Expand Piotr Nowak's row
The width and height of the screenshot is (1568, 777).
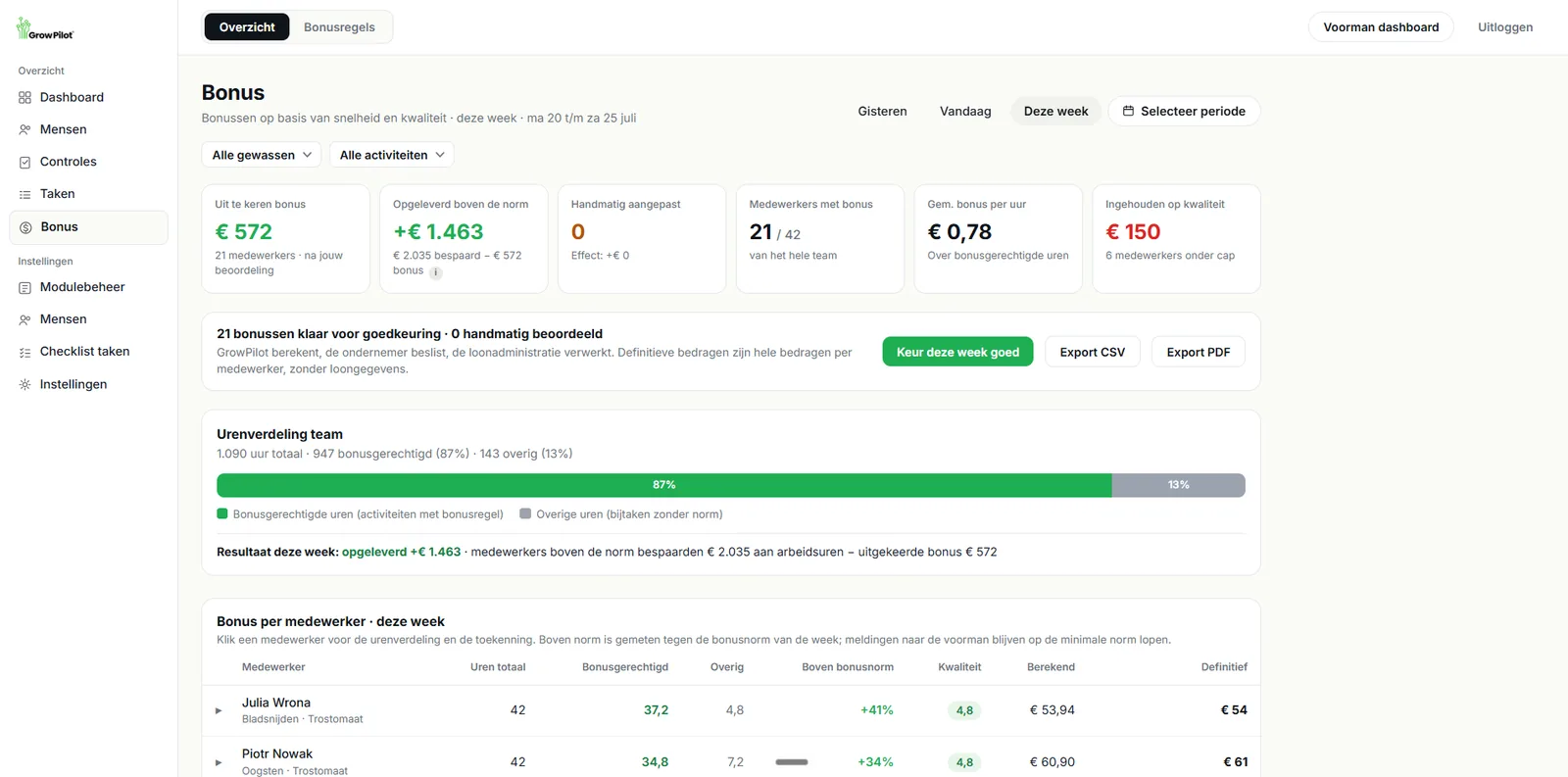219,762
